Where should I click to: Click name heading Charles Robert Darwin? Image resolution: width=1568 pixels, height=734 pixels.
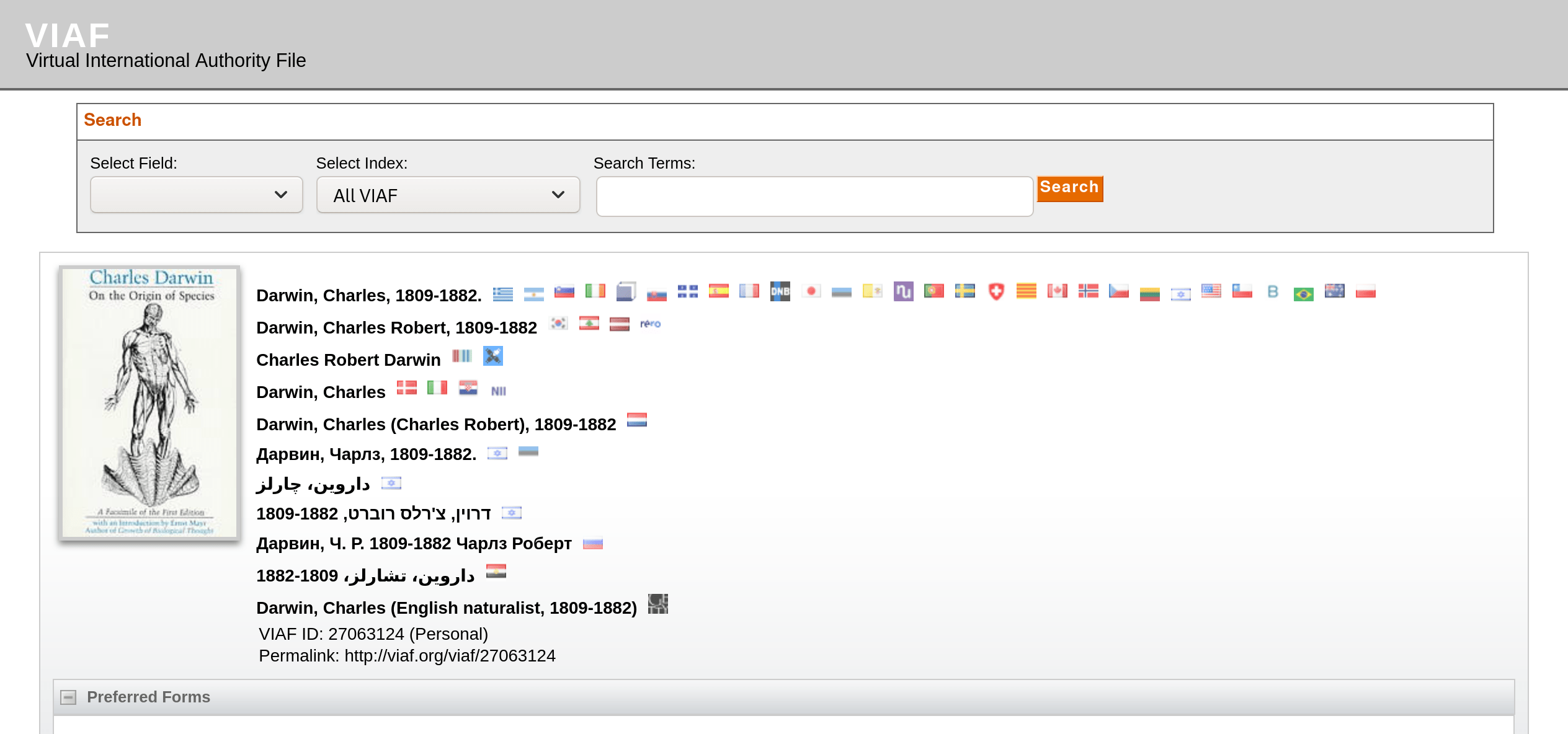[348, 360]
